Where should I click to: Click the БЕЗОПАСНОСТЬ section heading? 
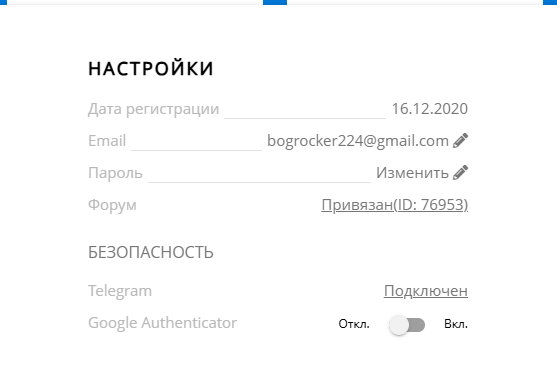pos(151,252)
